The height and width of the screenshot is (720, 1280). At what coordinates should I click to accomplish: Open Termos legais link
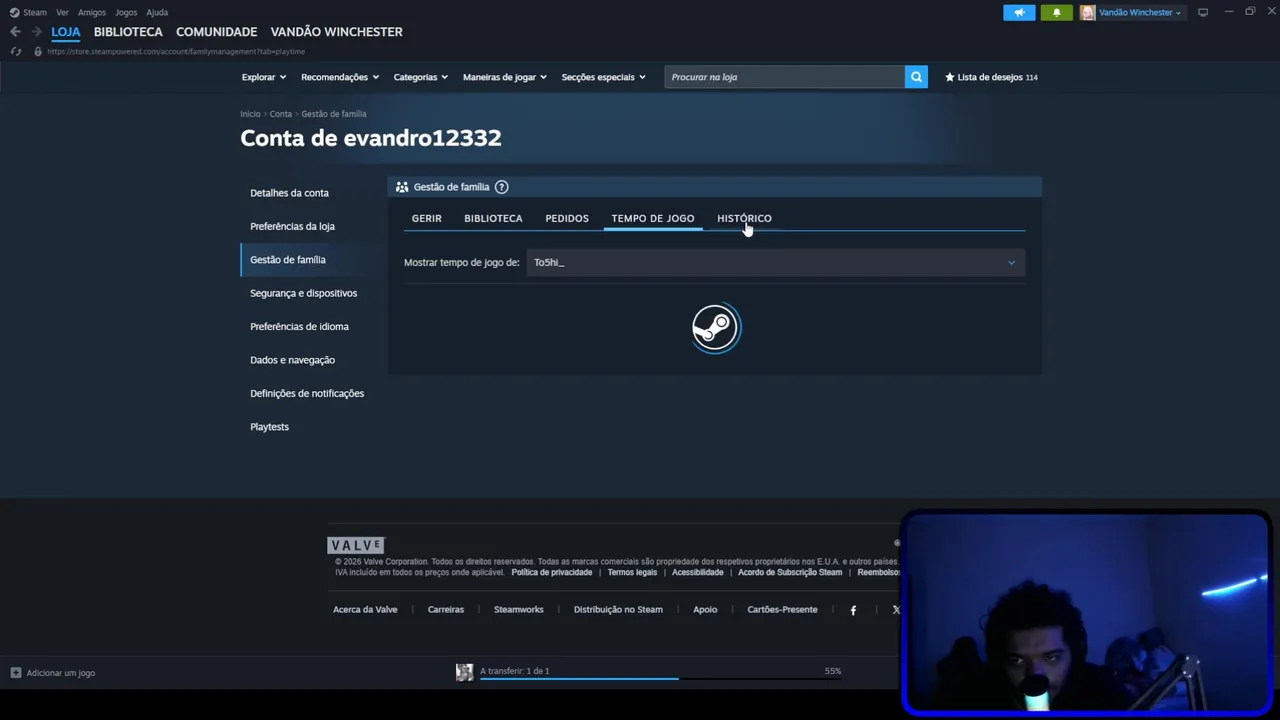click(x=632, y=572)
